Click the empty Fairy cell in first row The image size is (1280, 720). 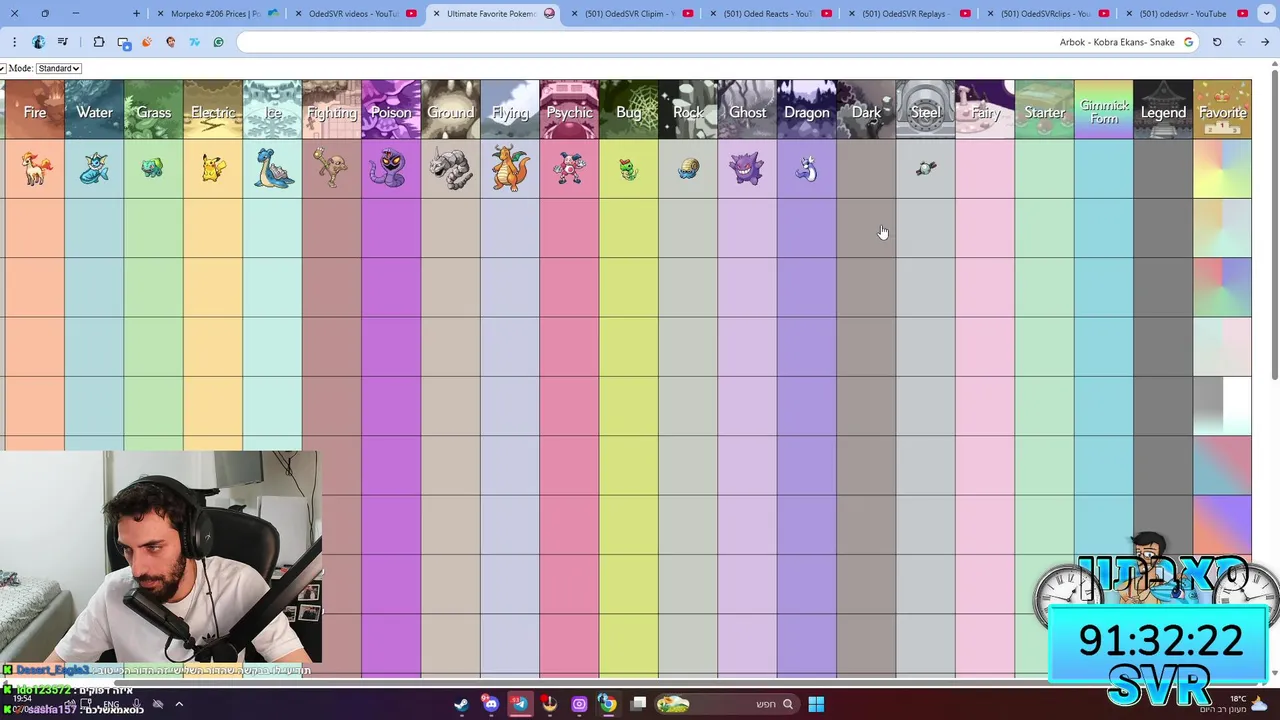[985, 169]
